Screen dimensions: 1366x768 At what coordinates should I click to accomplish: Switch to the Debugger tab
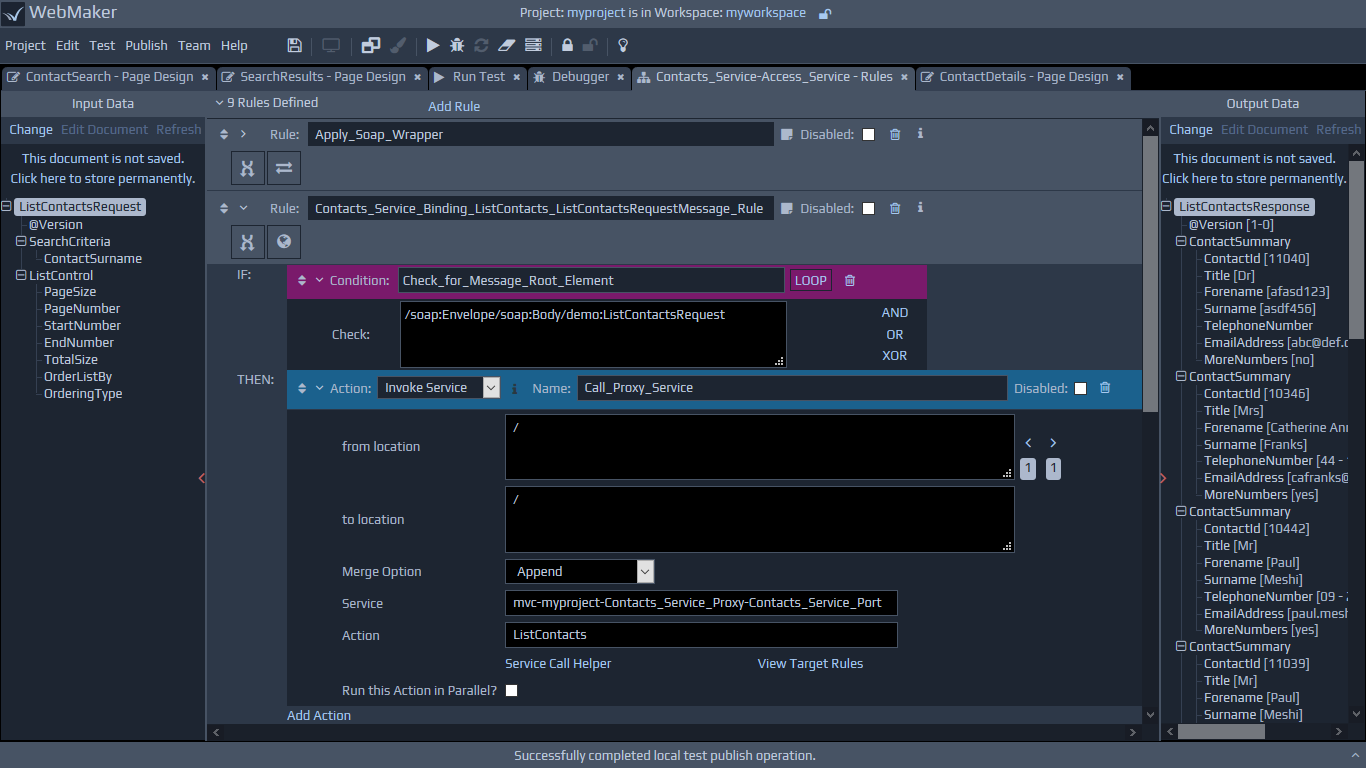click(x=580, y=77)
